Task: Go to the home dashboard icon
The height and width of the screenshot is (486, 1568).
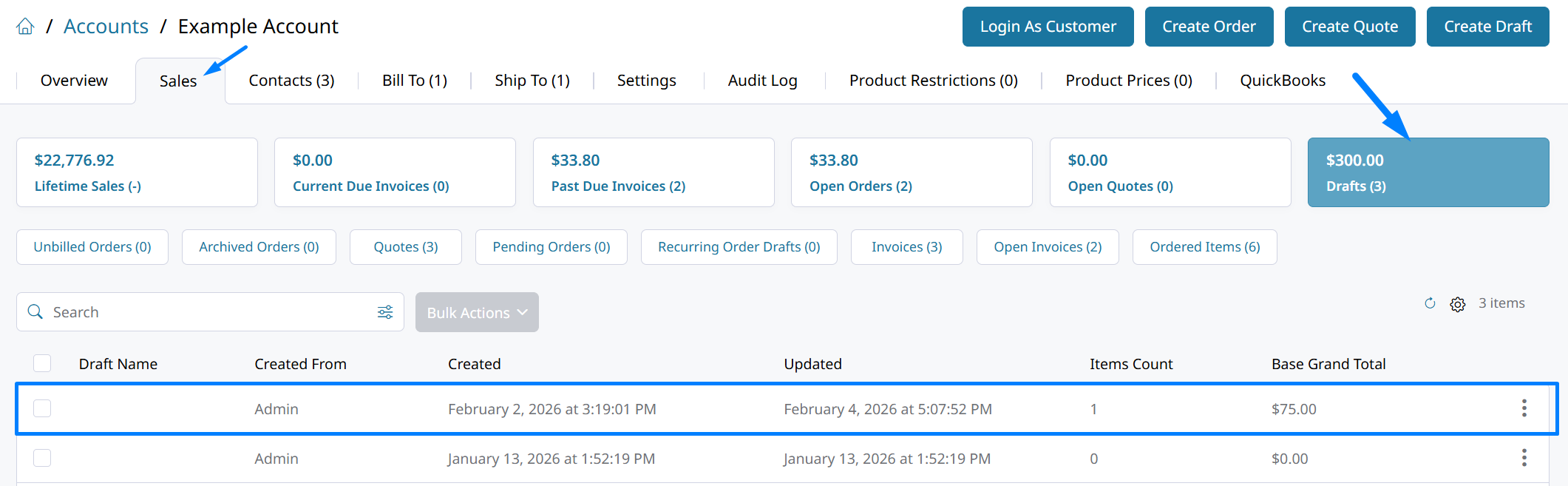Action: click(x=25, y=27)
